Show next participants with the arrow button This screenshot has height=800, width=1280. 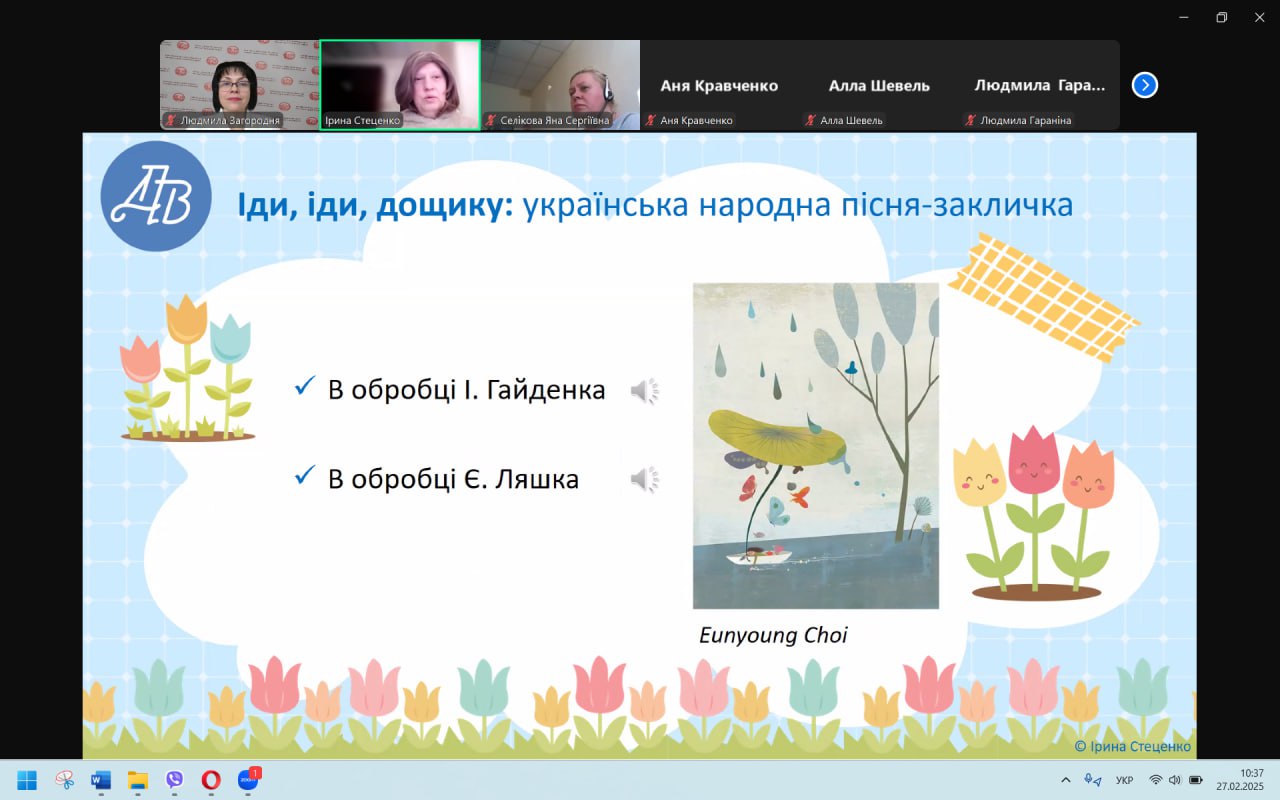[x=1144, y=85]
